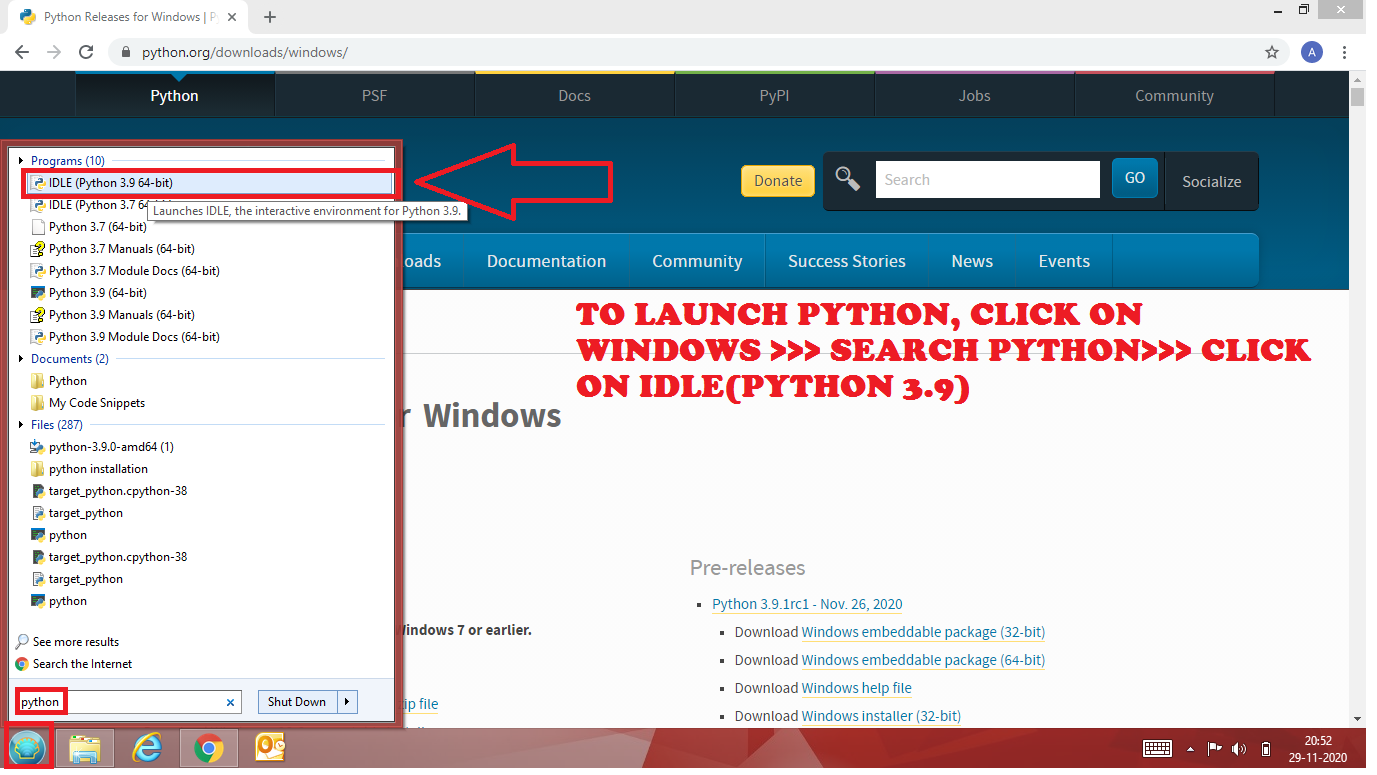Click the python search input field
The width and height of the screenshot is (1377, 775).
click(x=120, y=701)
